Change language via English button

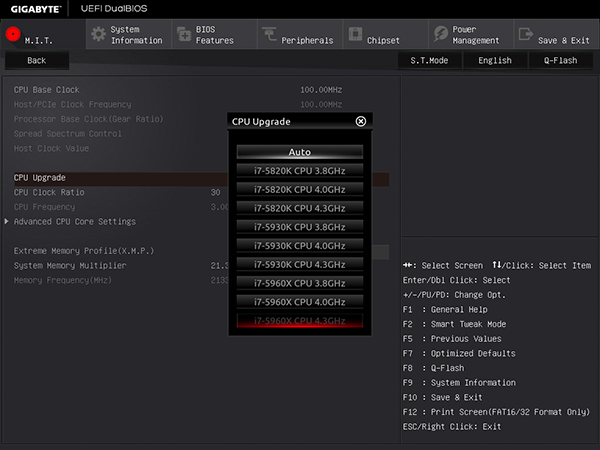[495, 60]
